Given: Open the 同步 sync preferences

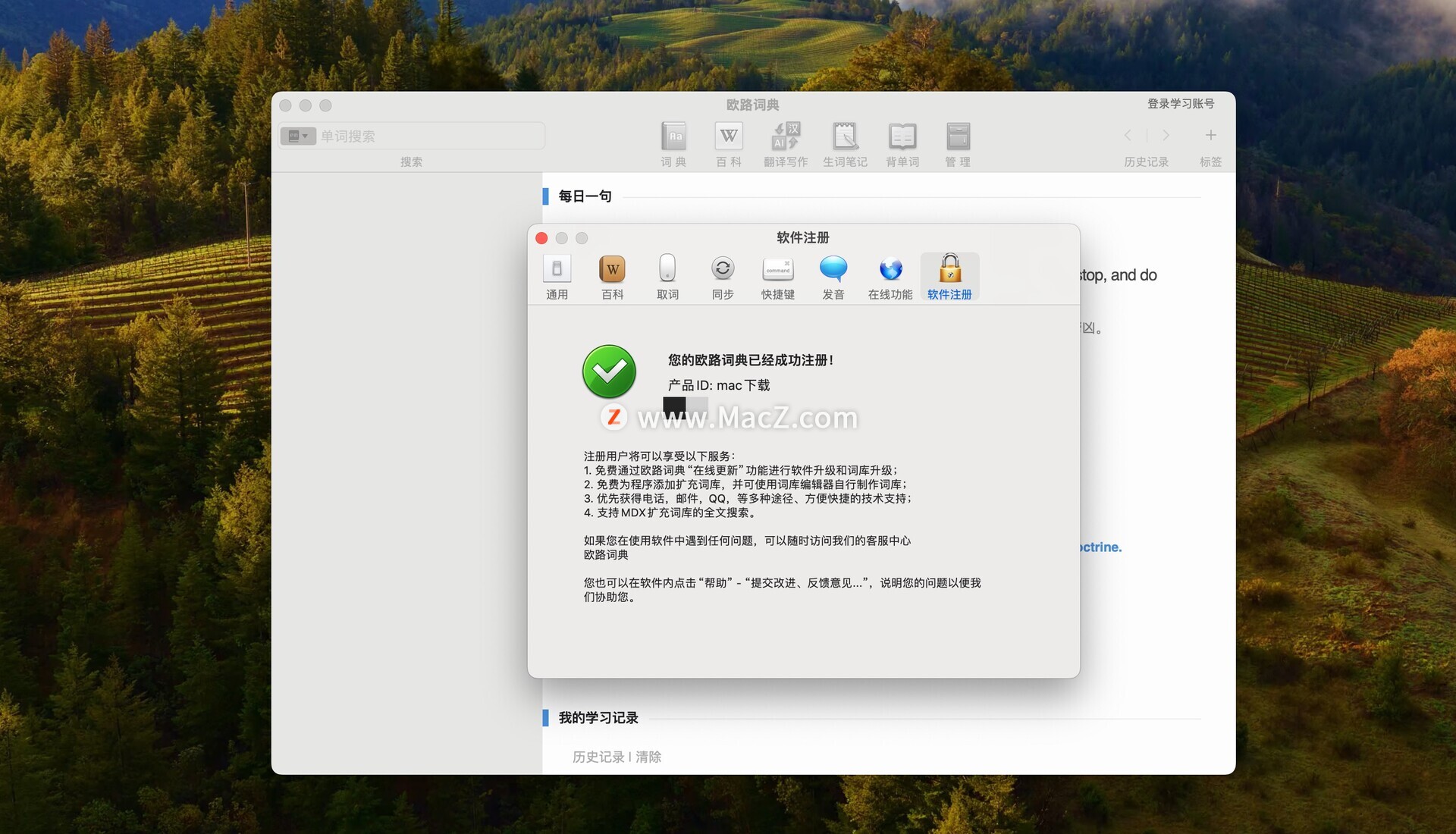Looking at the screenshot, I should coord(723,277).
